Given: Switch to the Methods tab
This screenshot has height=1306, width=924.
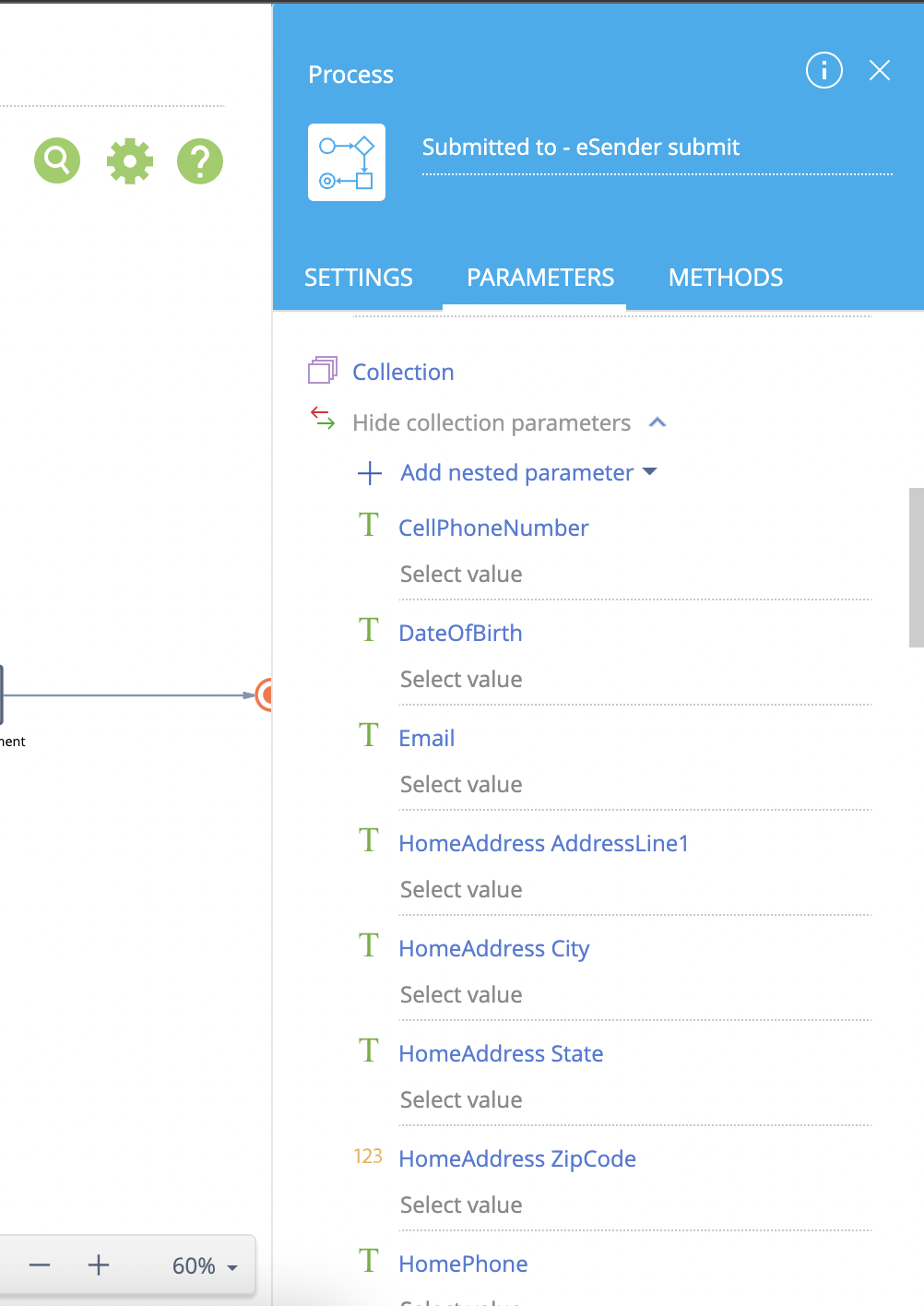Looking at the screenshot, I should pyautogui.click(x=726, y=278).
